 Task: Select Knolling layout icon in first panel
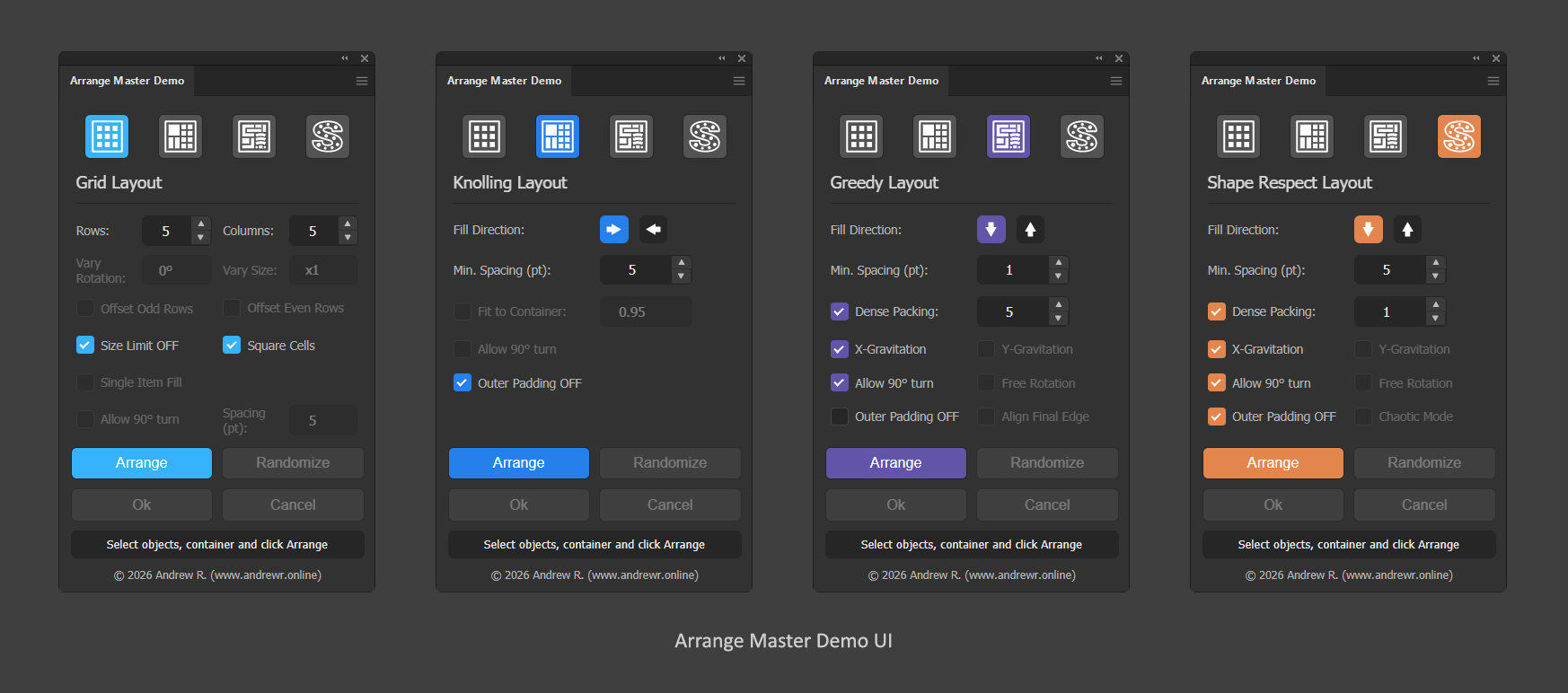point(181,136)
